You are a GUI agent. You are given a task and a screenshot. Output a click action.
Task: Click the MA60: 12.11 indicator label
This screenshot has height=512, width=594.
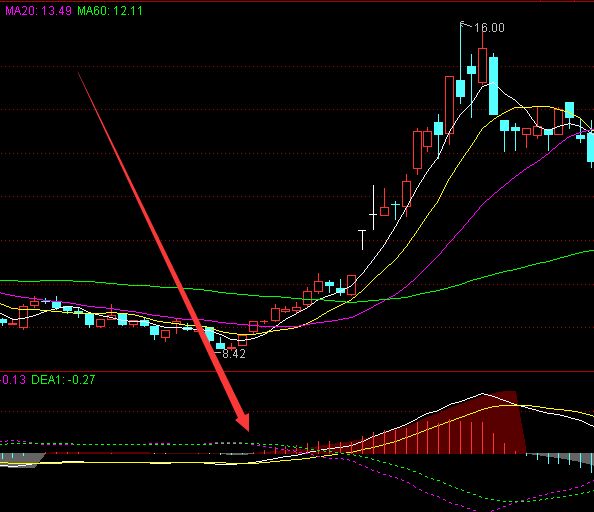tap(110, 11)
